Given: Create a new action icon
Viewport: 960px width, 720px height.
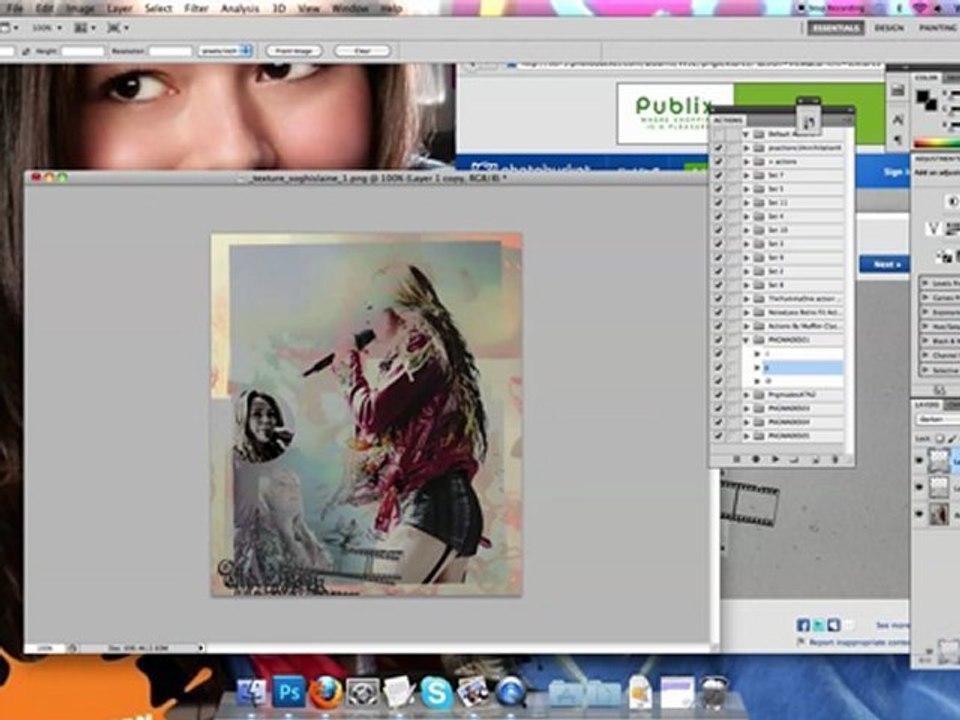Looking at the screenshot, I should coord(814,459).
